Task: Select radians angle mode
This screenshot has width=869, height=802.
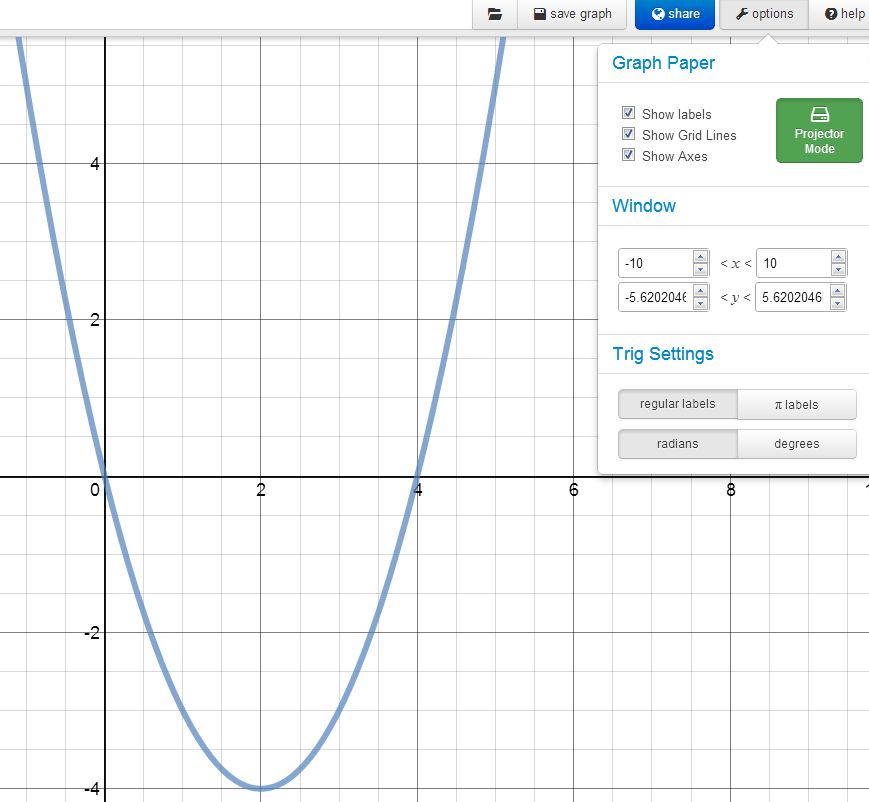Action: tap(678, 444)
